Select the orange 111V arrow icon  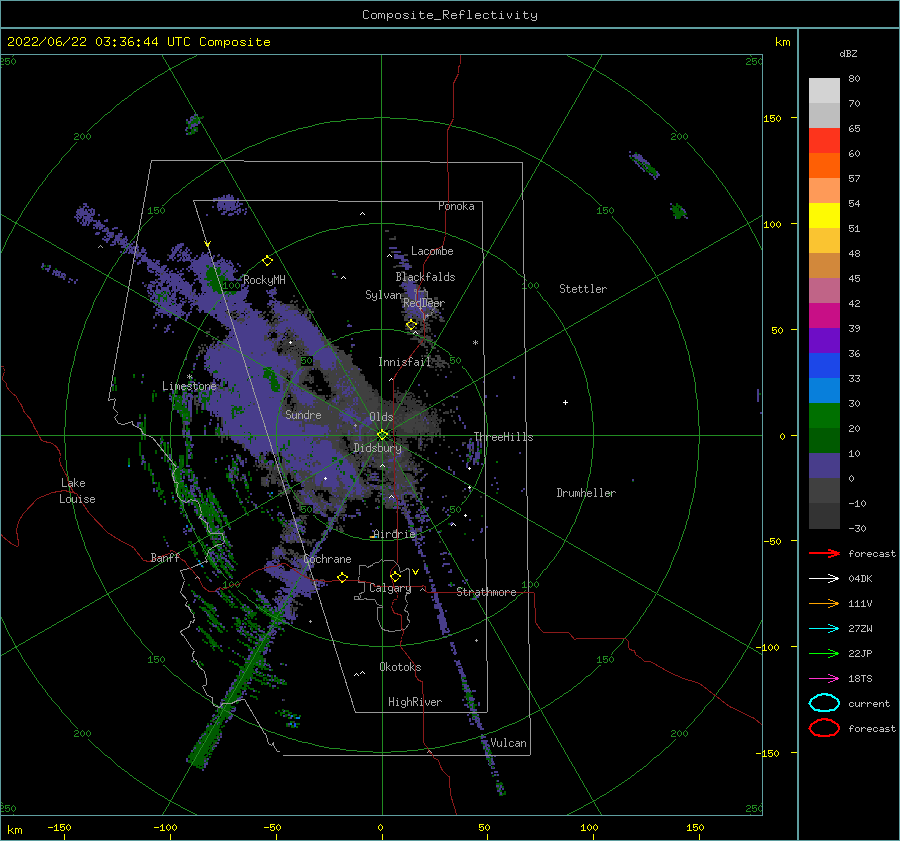click(x=824, y=603)
